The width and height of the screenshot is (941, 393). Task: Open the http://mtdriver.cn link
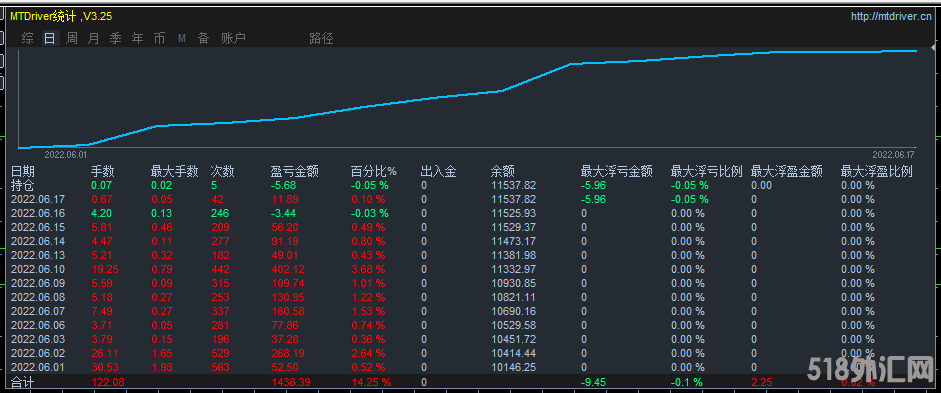[x=891, y=17]
